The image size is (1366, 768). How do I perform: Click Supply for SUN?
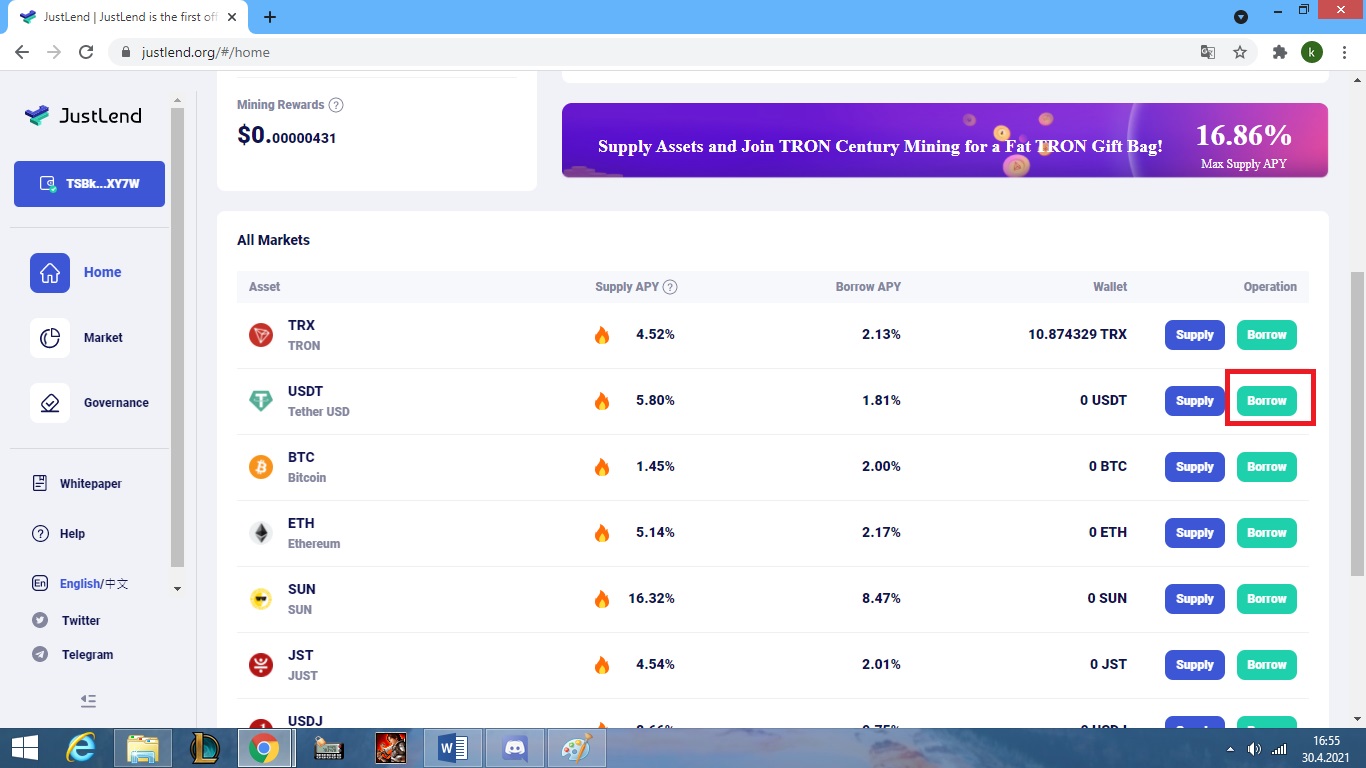click(1195, 599)
